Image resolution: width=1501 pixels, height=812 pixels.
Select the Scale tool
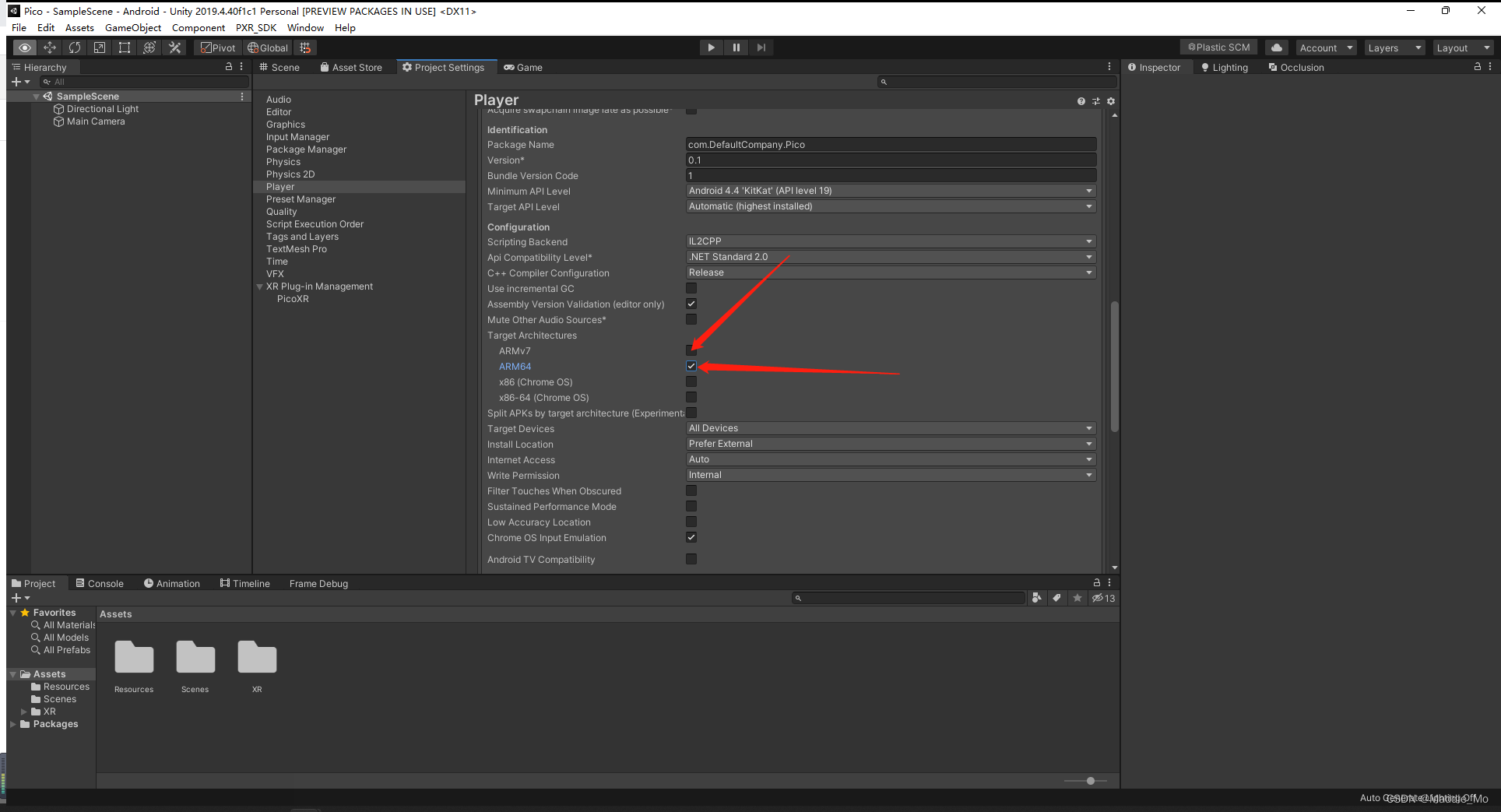coord(100,47)
